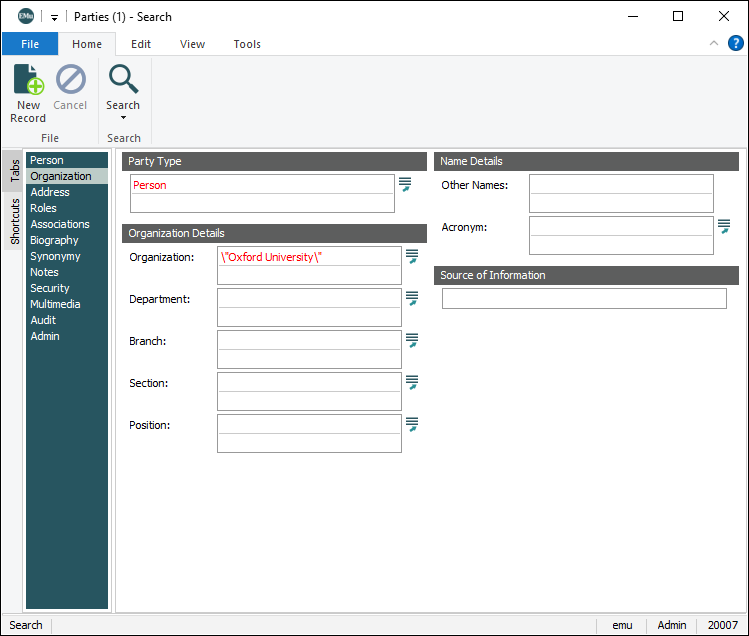Viewport: 749px width, 636px height.
Task: Open the File menu
Action: click(30, 44)
